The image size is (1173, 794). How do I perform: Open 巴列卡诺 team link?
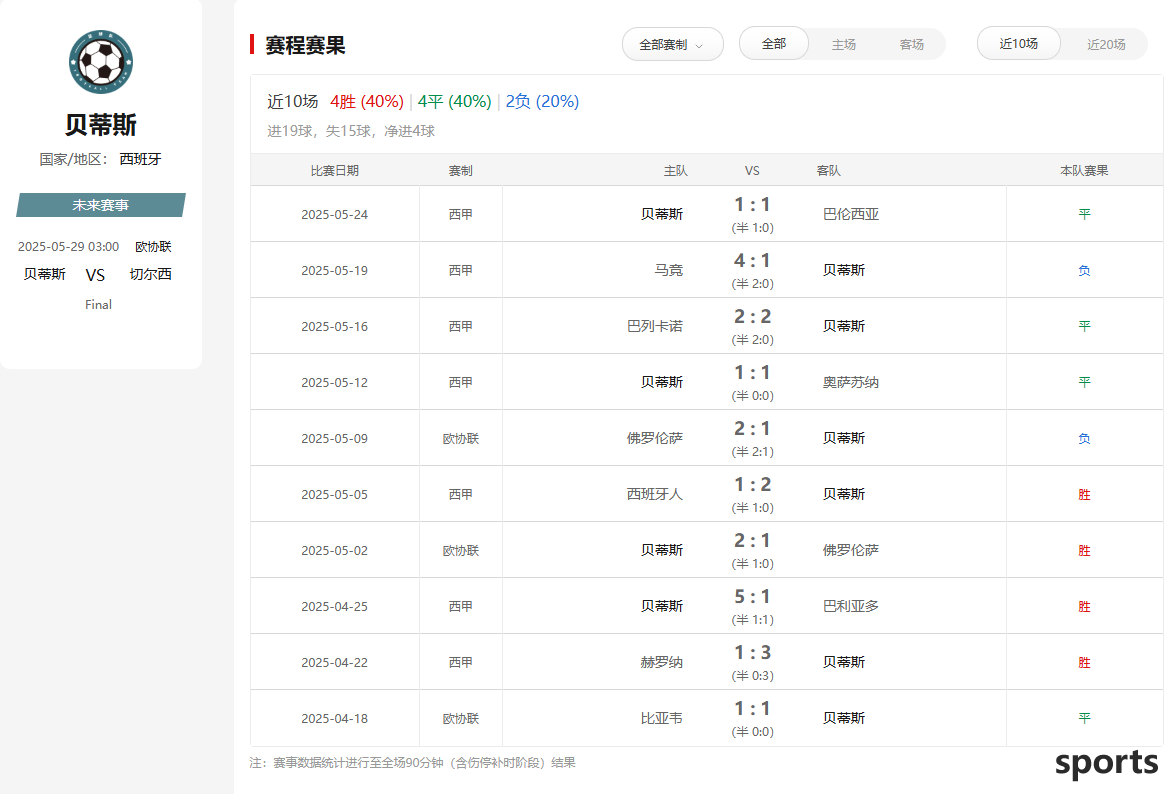655,326
